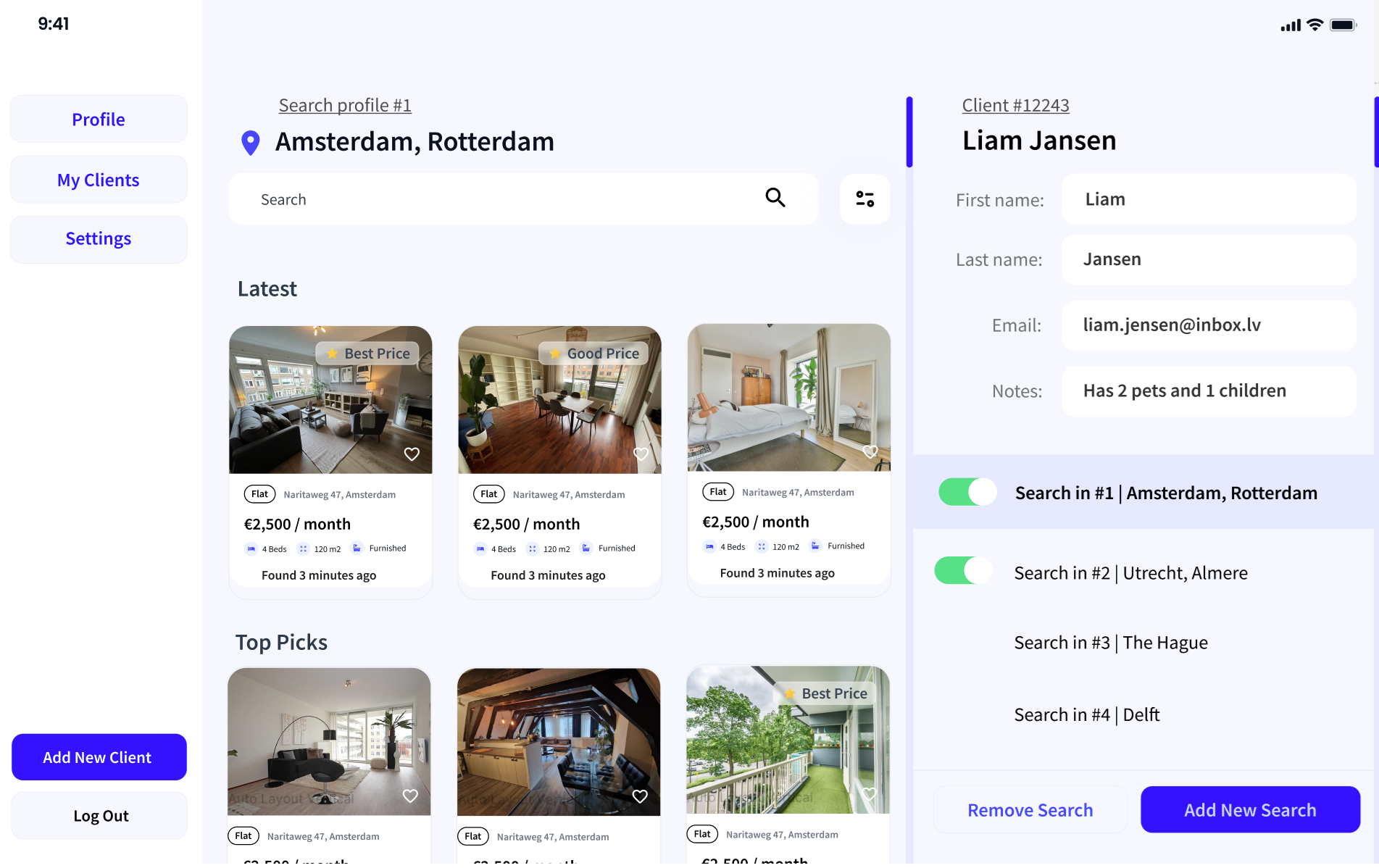Open the Good Price dining room photo
Image resolution: width=1379 pixels, height=868 pixels.
559,400
